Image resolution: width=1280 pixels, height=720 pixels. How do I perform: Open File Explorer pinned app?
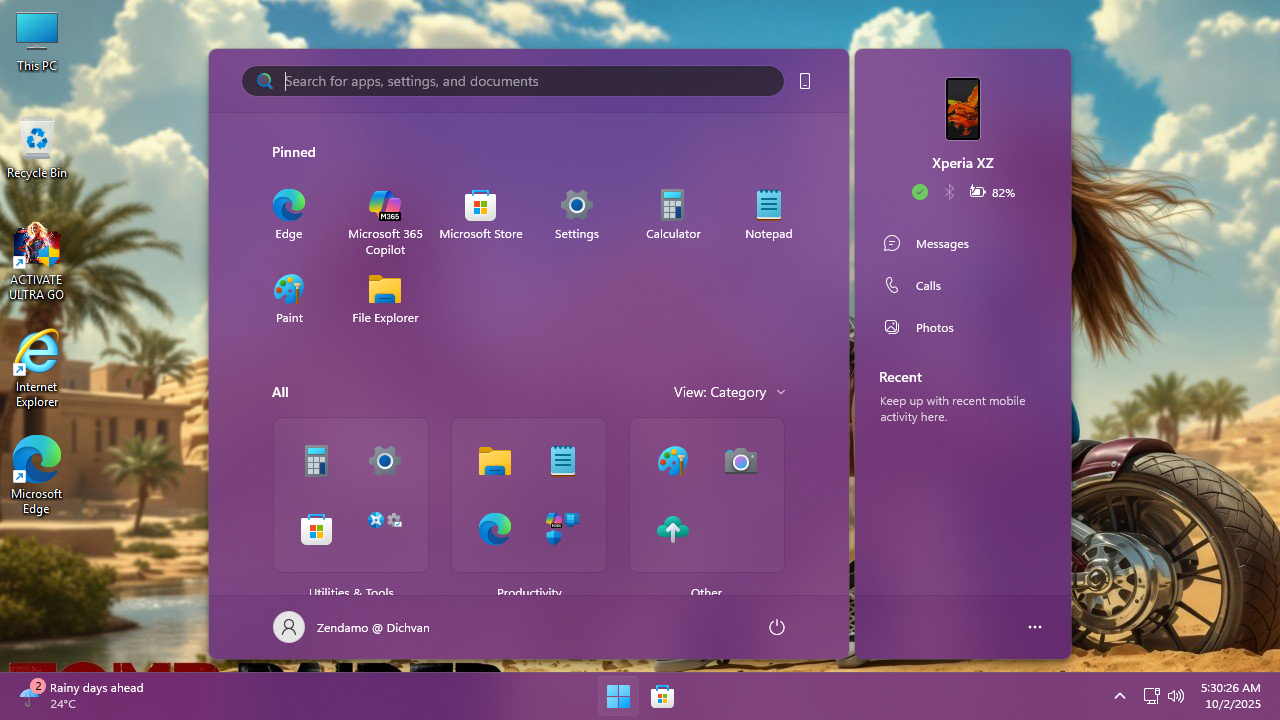pos(385,299)
